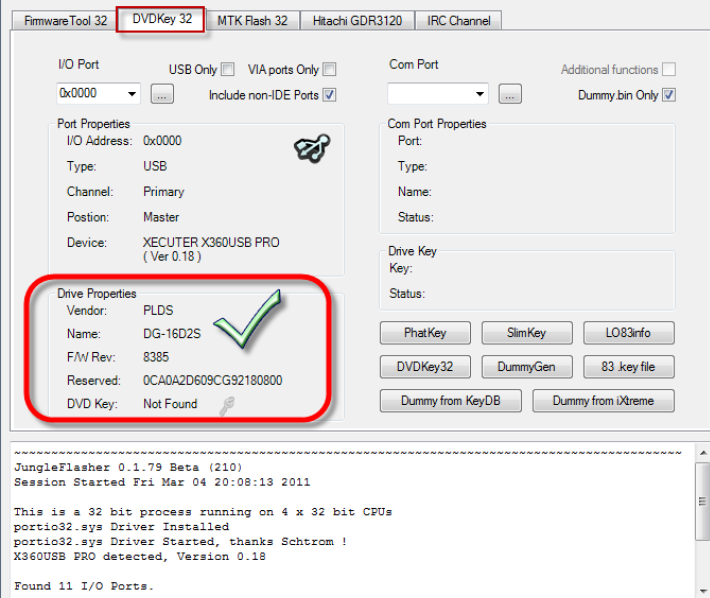The image size is (710, 598).
Task: Click the log line JungleFlasher 0.1.79 Beta
Action: tap(128, 467)
